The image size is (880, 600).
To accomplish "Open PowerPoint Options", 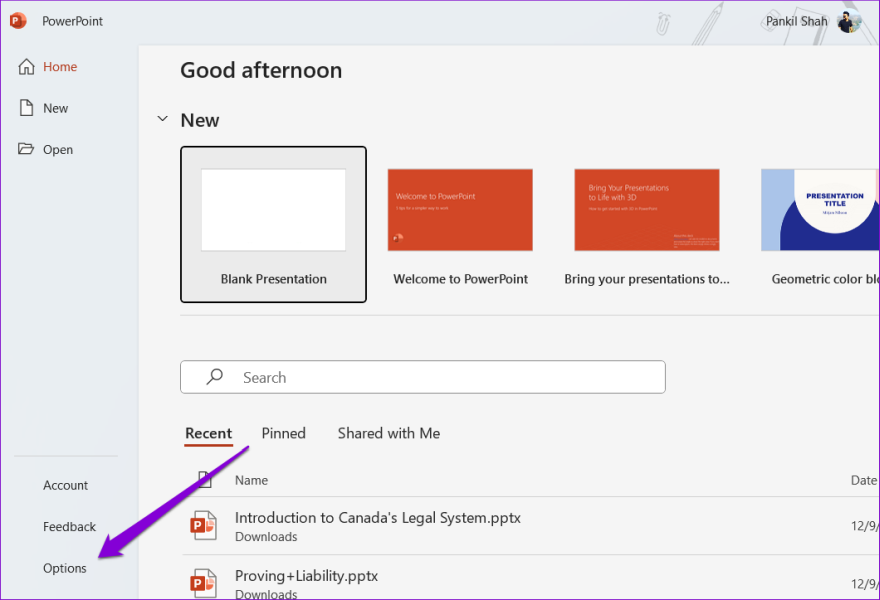I will point(64,568).
